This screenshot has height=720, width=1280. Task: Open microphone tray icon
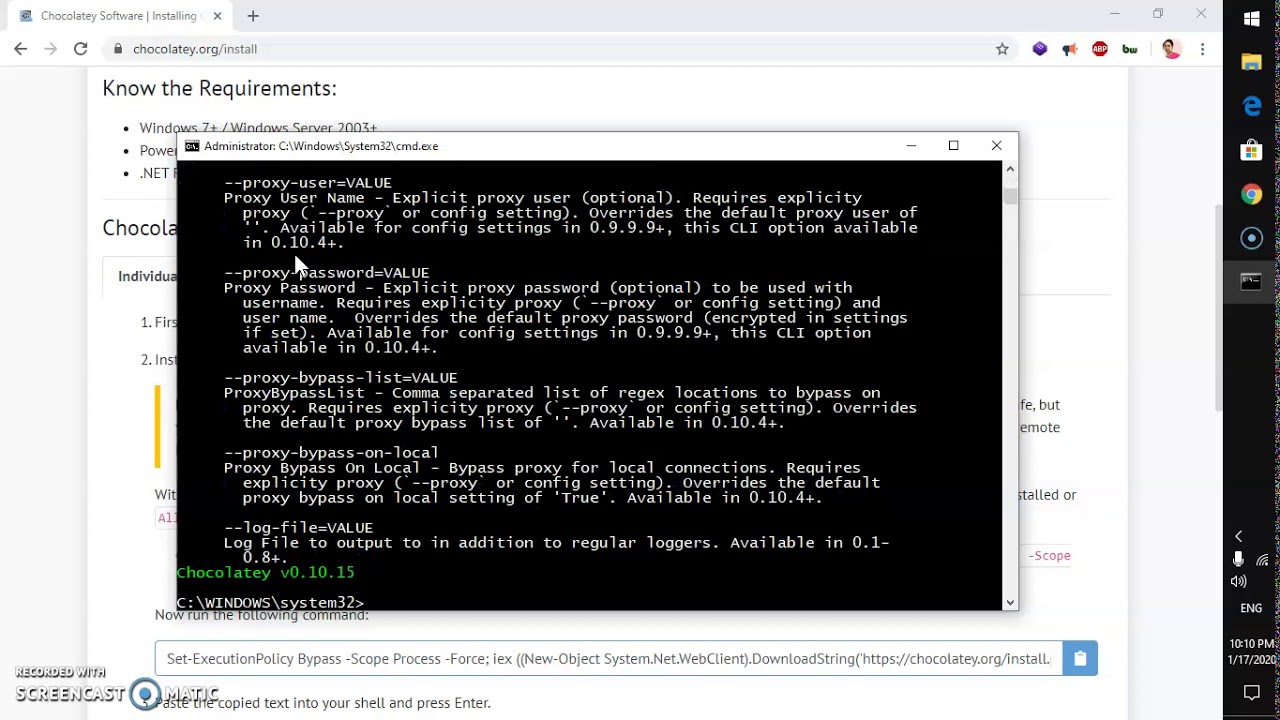coord(1239,560)
